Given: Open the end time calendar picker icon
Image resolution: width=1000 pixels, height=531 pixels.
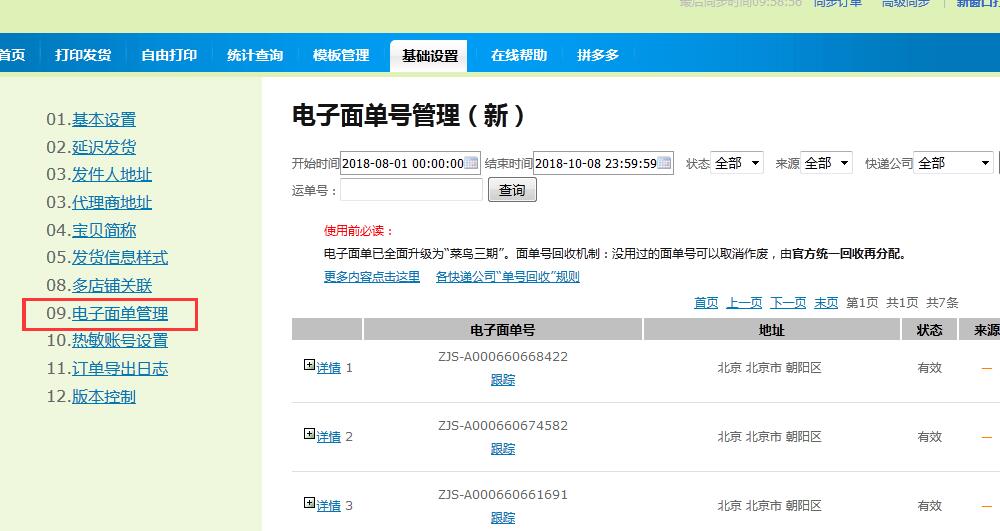Looking at the screenshot, I should tap(665, 163).
